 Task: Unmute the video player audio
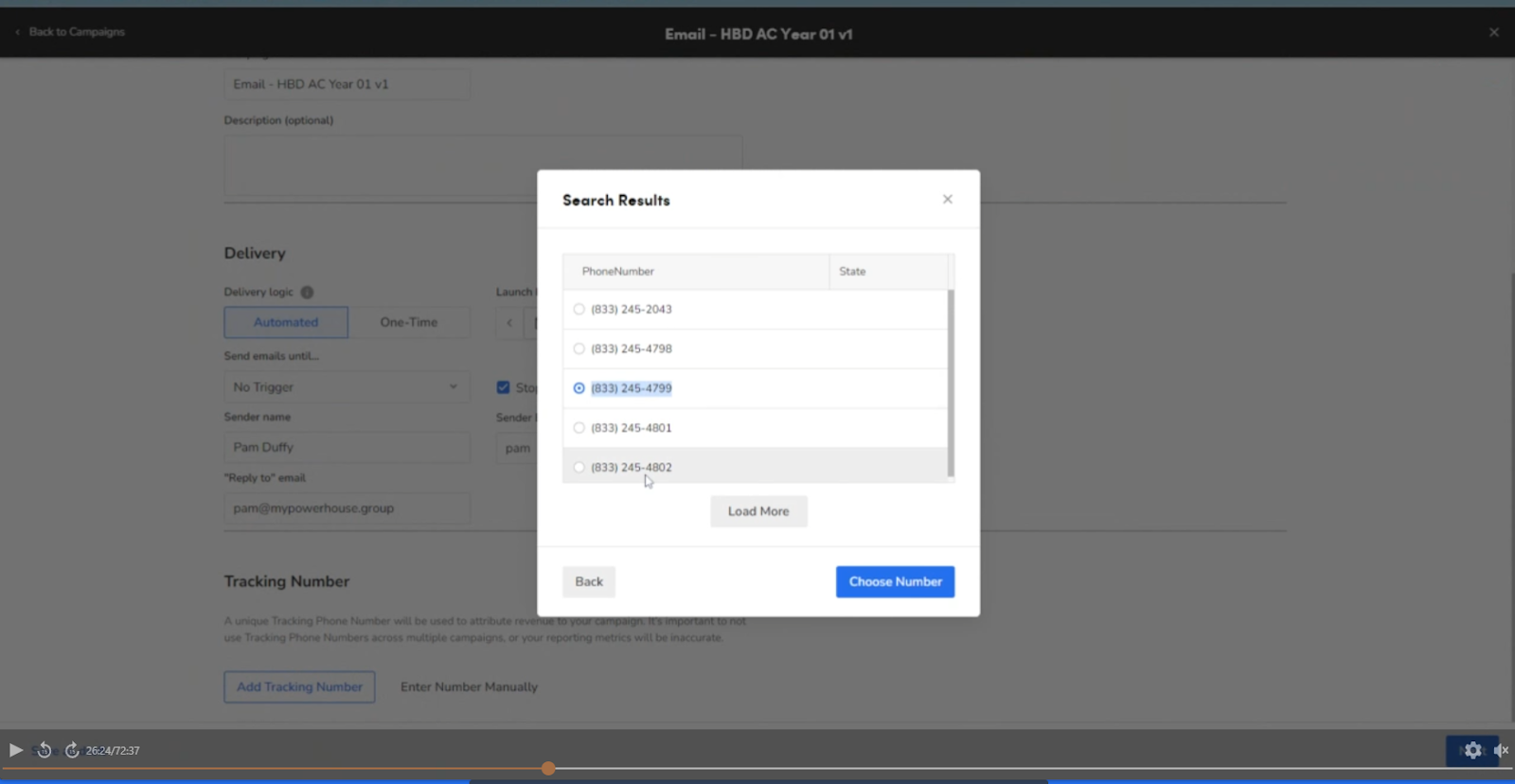1501,750
